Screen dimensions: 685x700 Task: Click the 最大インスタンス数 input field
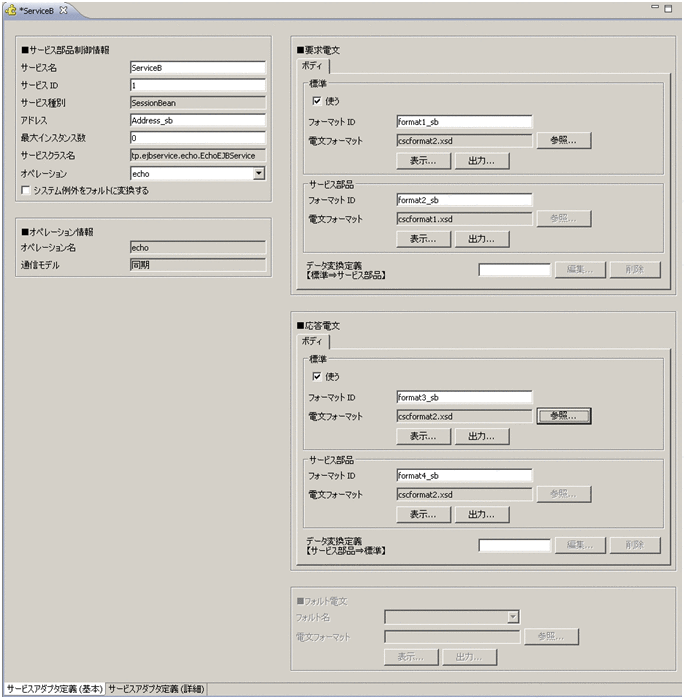pyautogui.click(x=198, y=138)
